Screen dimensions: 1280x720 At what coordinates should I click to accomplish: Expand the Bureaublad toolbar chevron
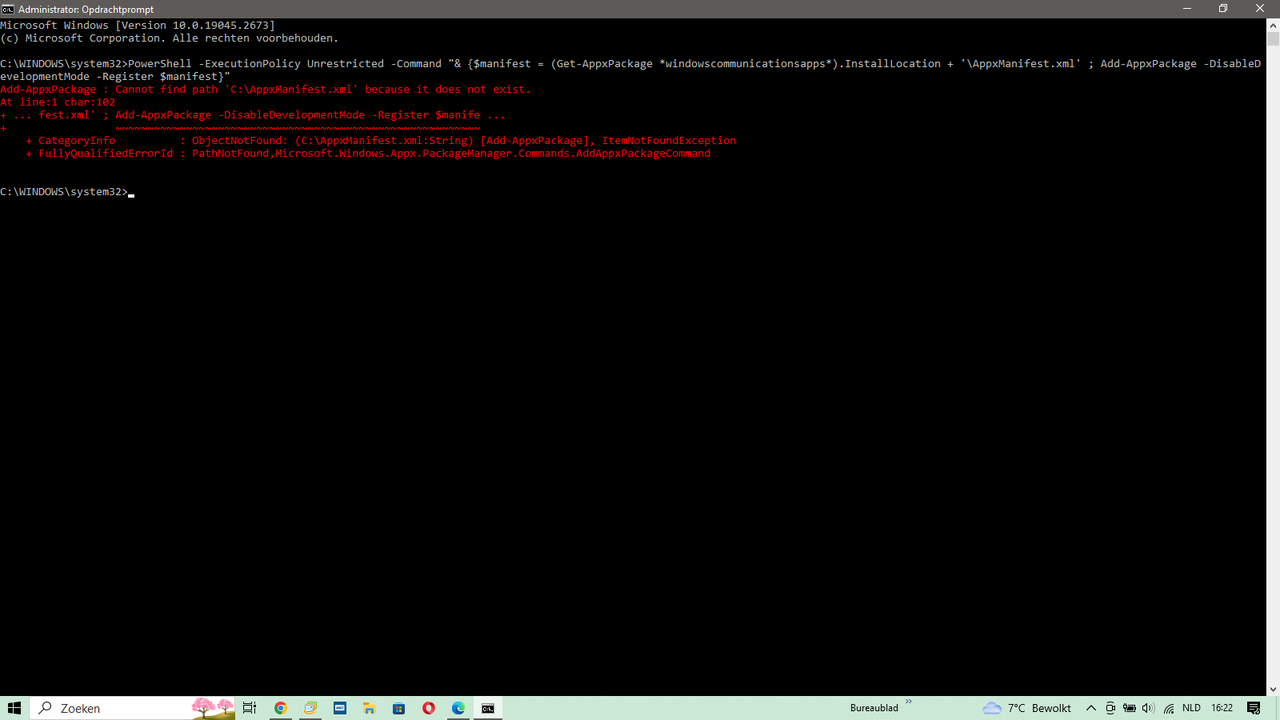(909, 703)
